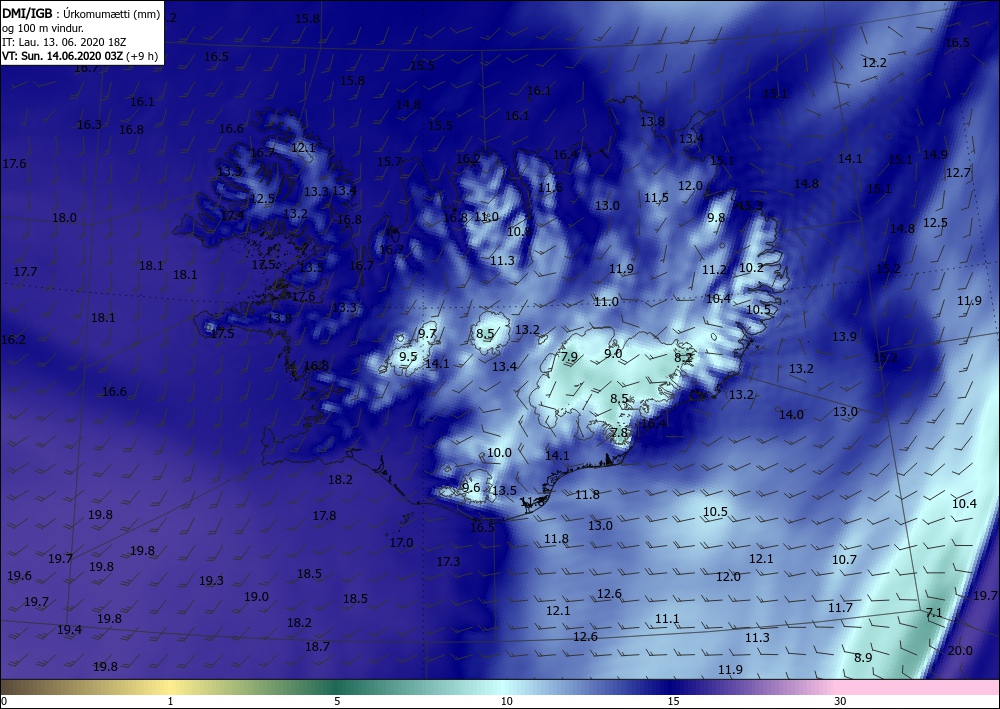Click the map value "12.2"

(x=874, y=62)
